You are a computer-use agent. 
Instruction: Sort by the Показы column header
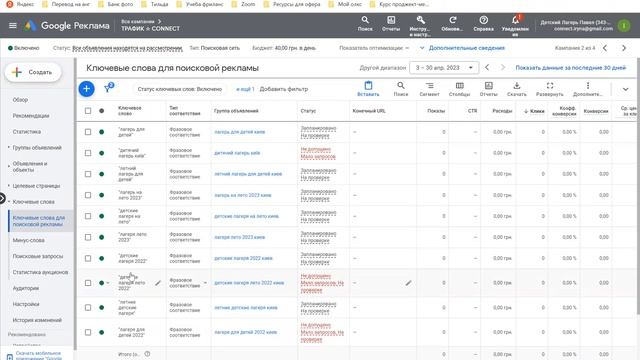coord(436,111)
